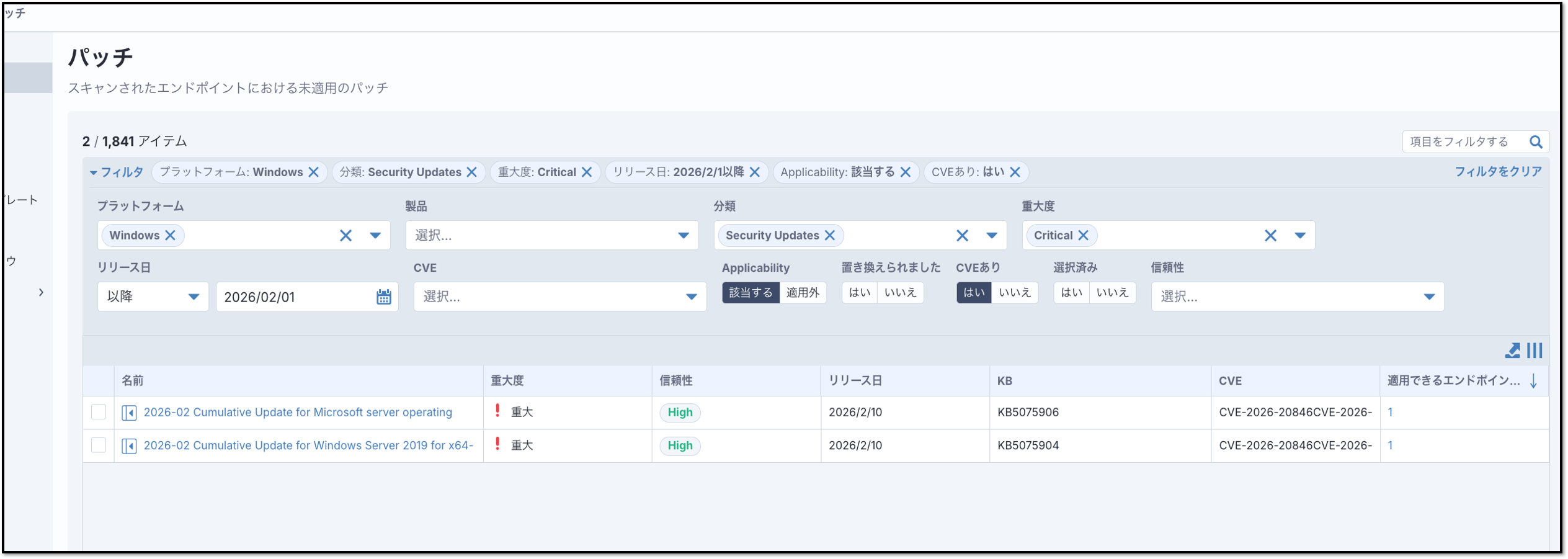The height and width of the screenshot is (559, 1568).
Task: Open details panel icon for KB5075906 row
Action: click(129, 413)
